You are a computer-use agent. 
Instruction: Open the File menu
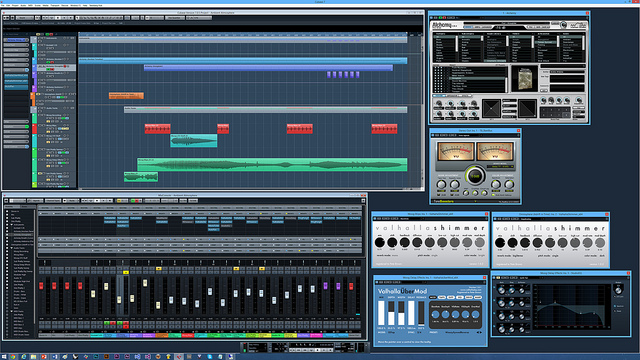2,6
